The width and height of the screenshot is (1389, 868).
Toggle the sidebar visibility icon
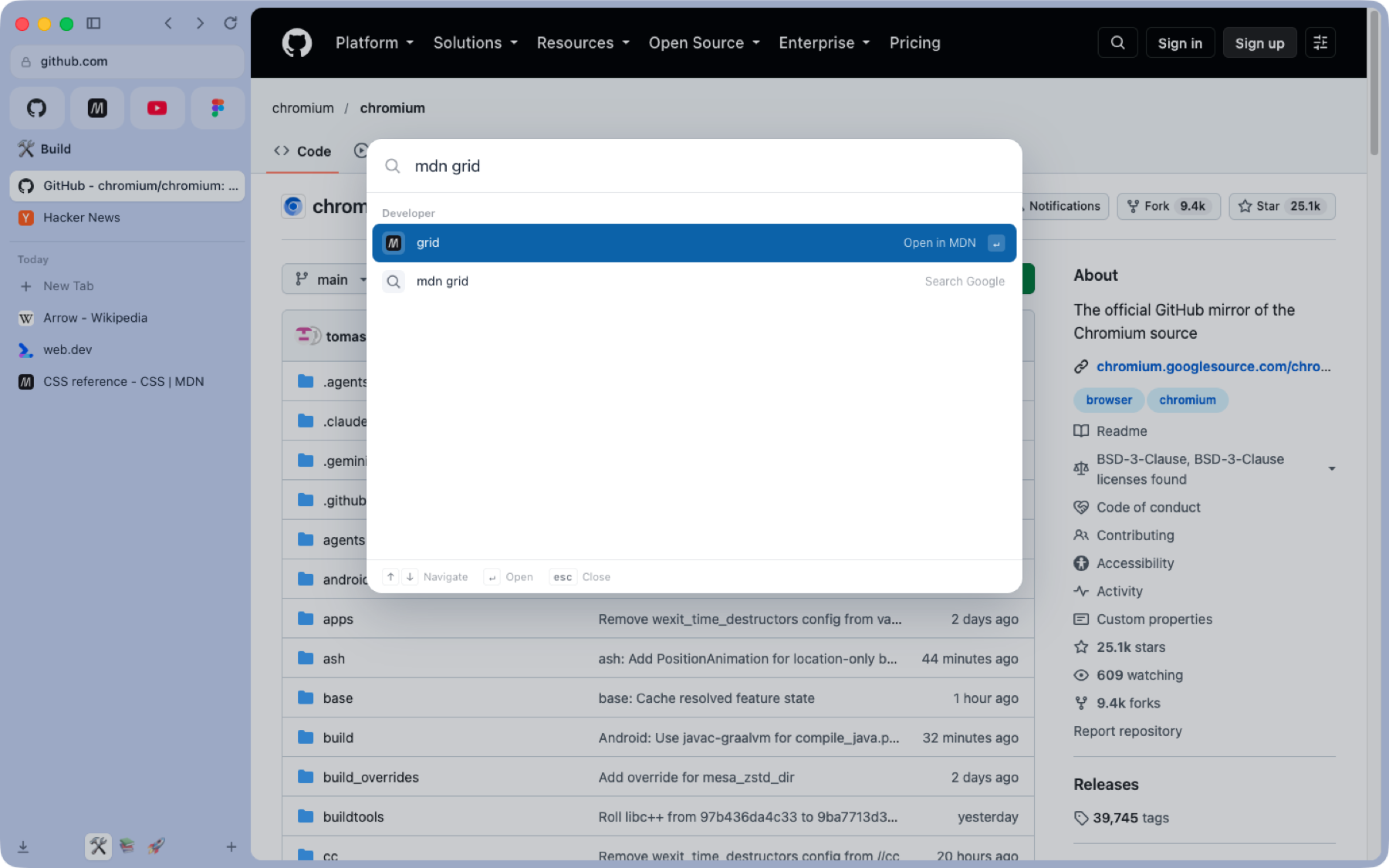[x=93, y=23]
